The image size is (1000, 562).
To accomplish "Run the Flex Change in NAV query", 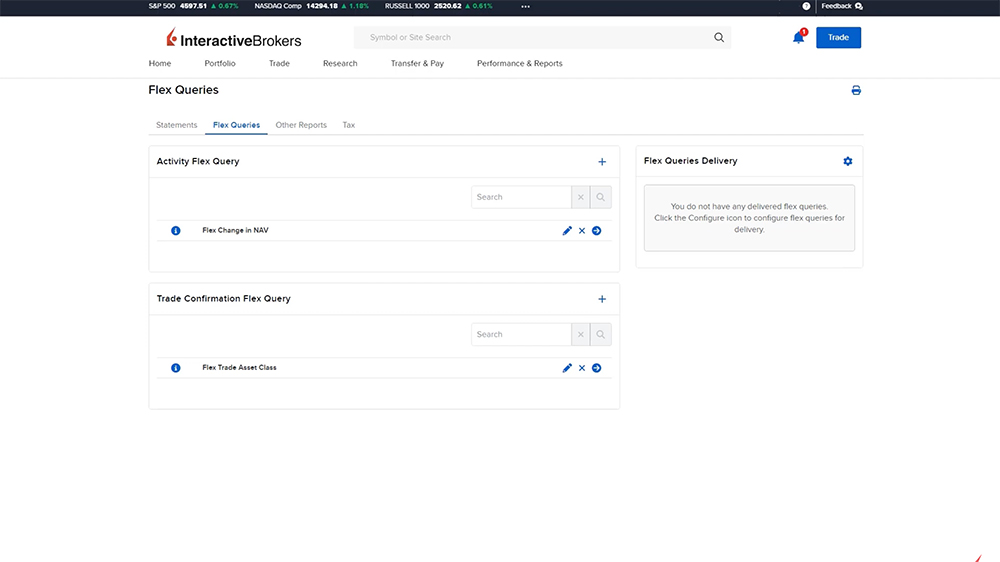I will [596, 231].
